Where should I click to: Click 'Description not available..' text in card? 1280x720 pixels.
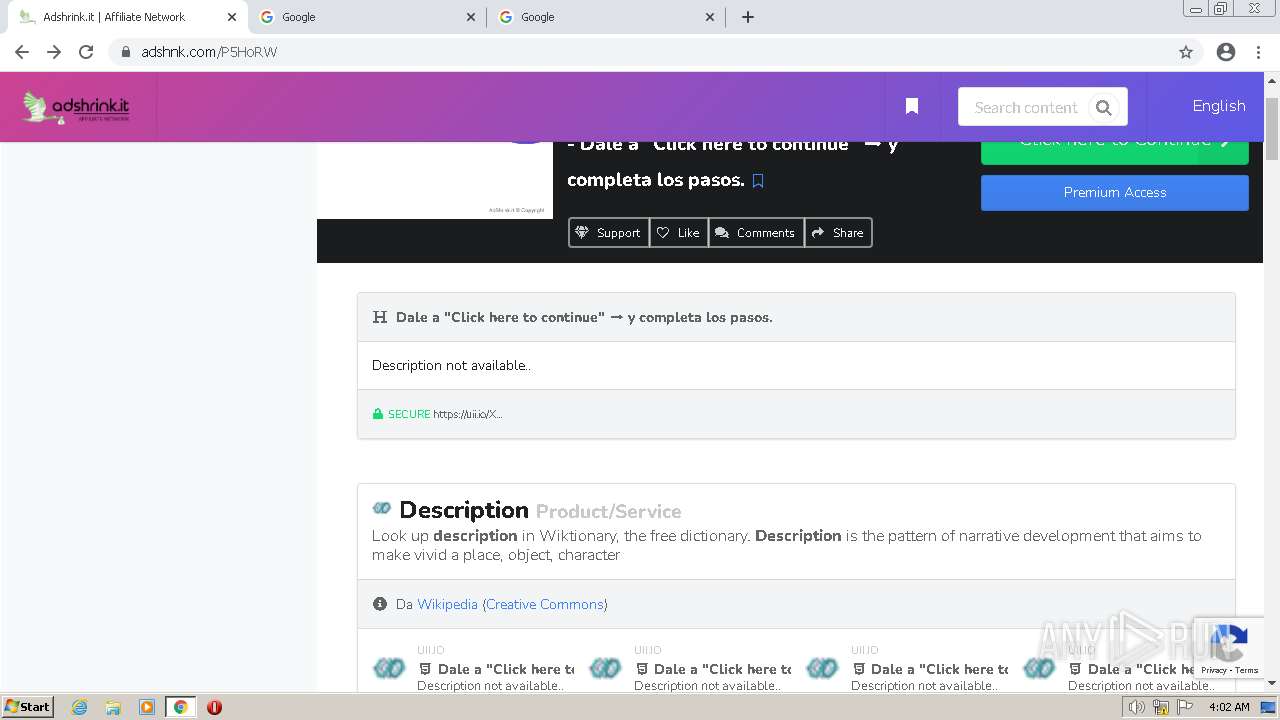coord(451,365)
